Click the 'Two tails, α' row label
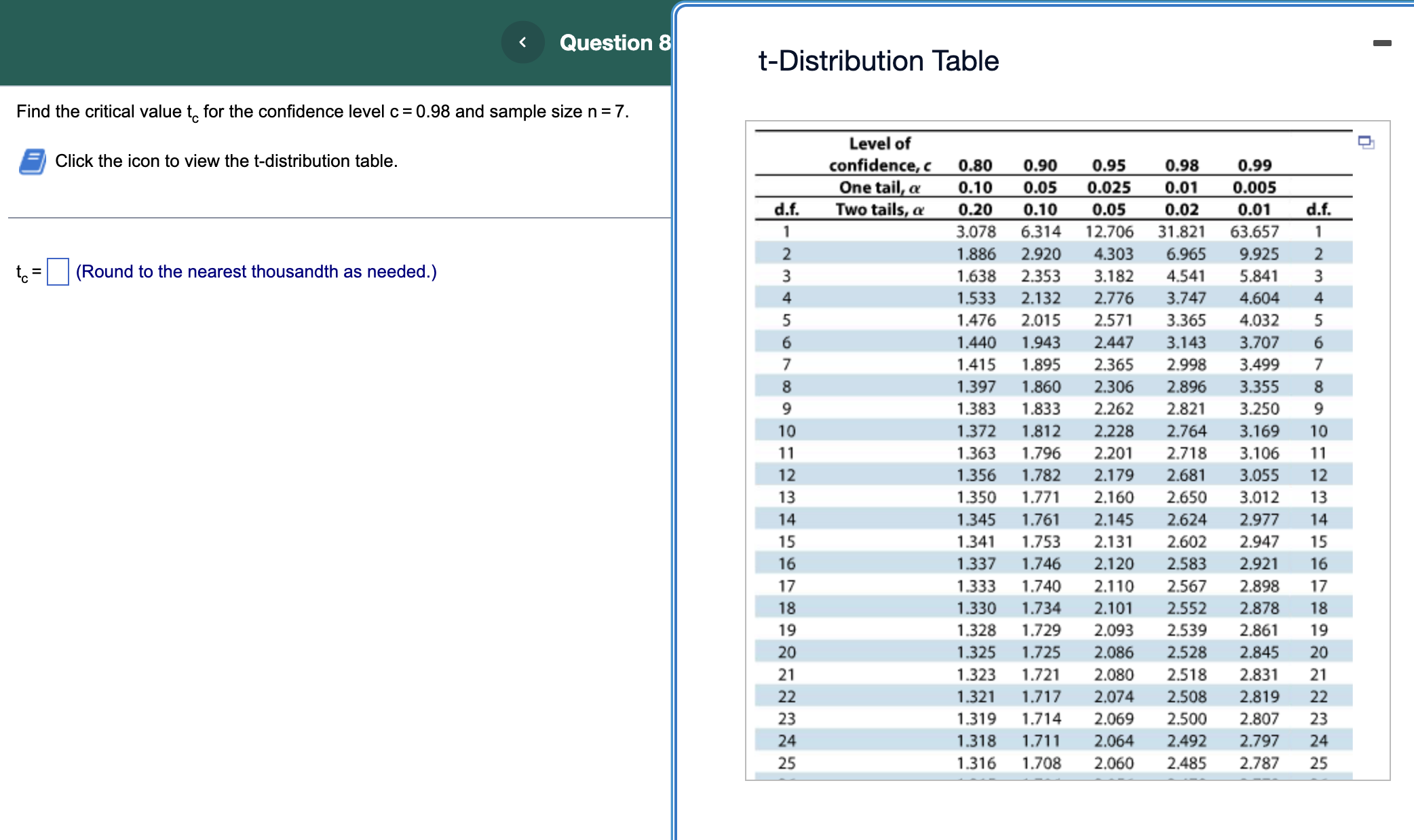1414x840 pixels. point(879,210)
